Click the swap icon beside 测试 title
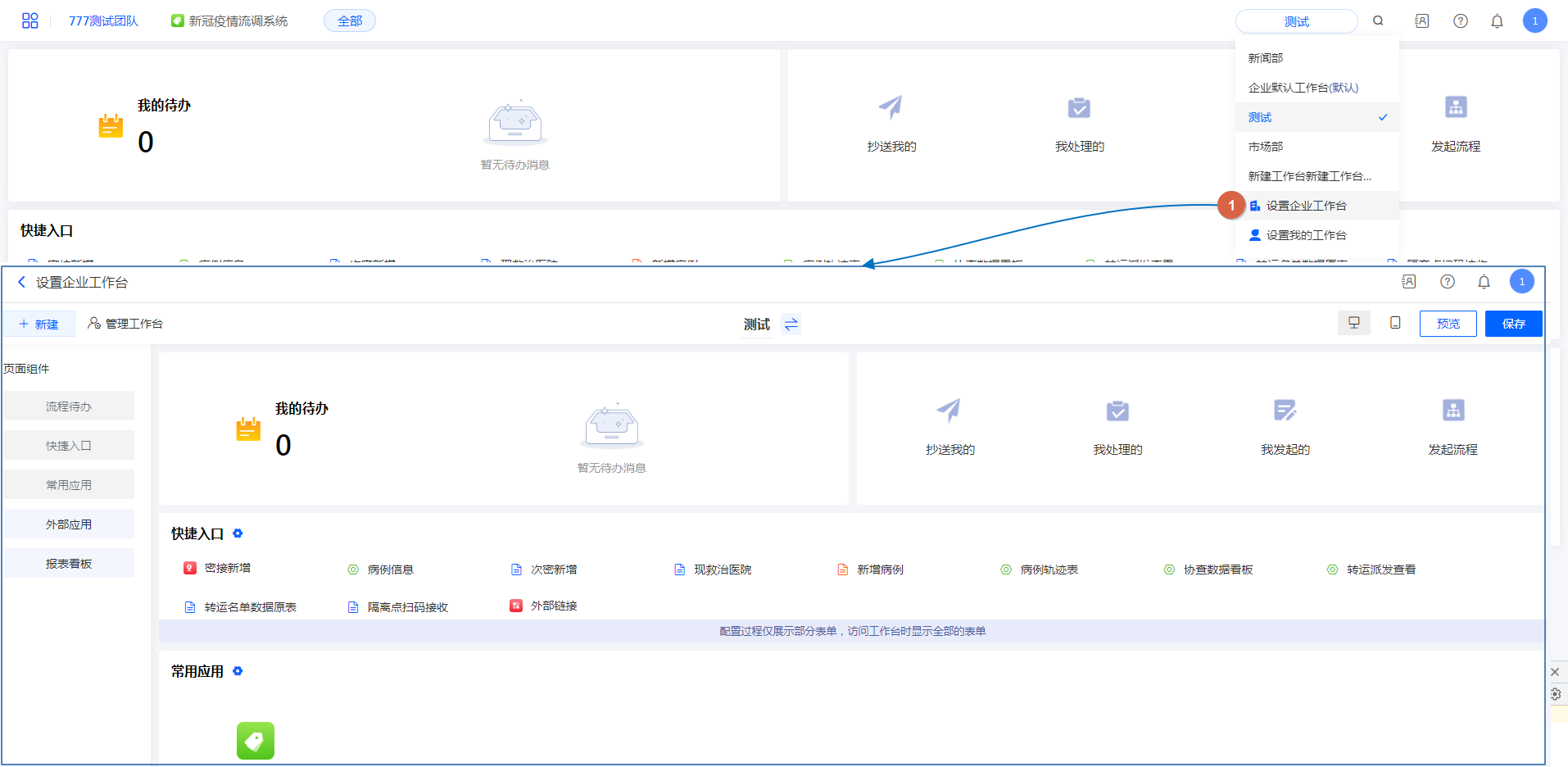Viewport: 1568px width, 767px height. 791,324
